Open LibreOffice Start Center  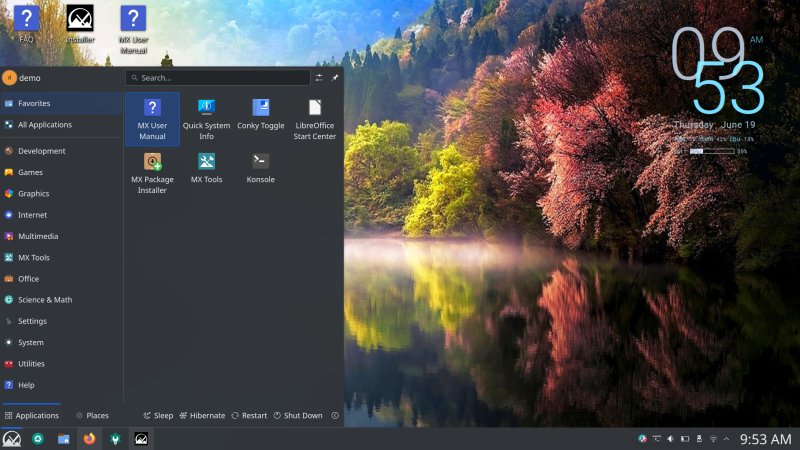tap(314, 119)
